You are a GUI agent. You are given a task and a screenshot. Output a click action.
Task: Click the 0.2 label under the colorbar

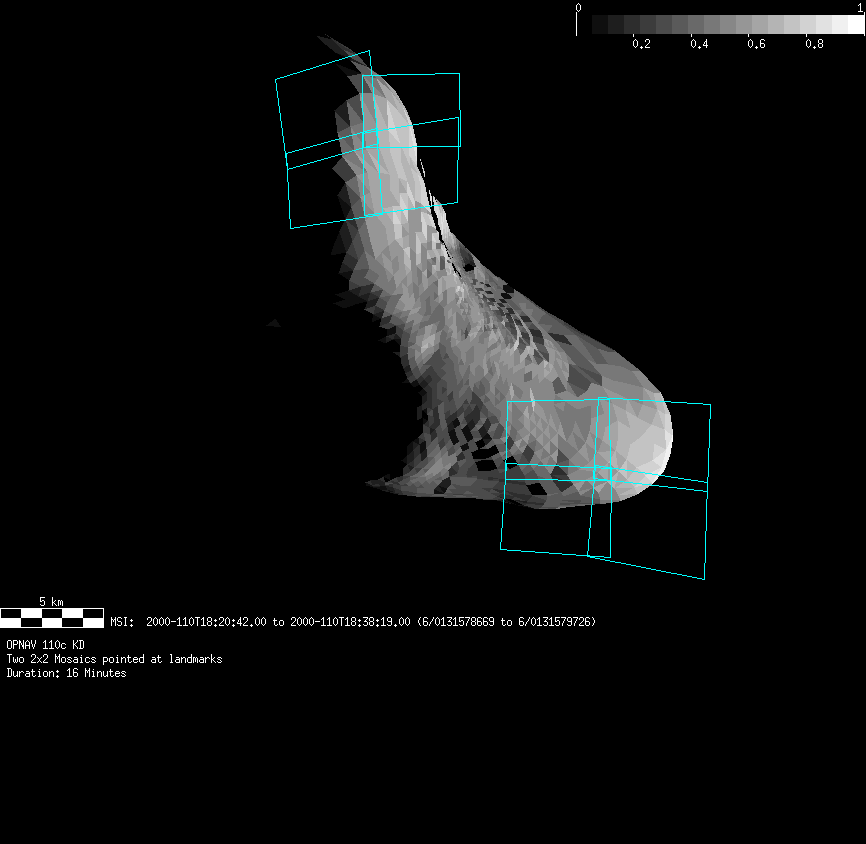[641, 44]
